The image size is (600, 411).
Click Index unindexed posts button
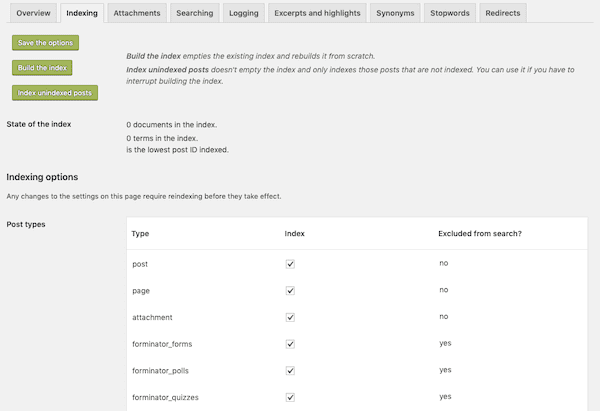point(55,93)
